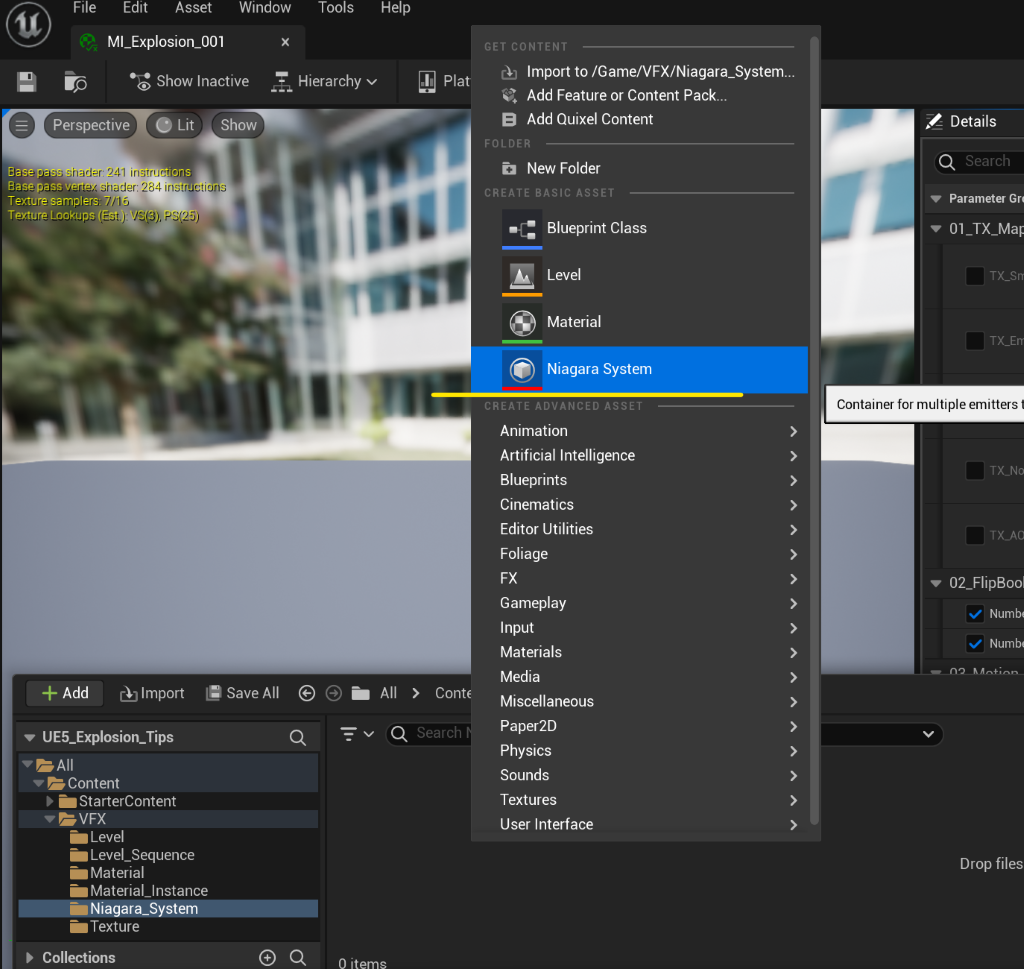Enable the TX_Sm parameter checkbox
Viewport: 1024px width, 969px height.
[x=975, y=276]
